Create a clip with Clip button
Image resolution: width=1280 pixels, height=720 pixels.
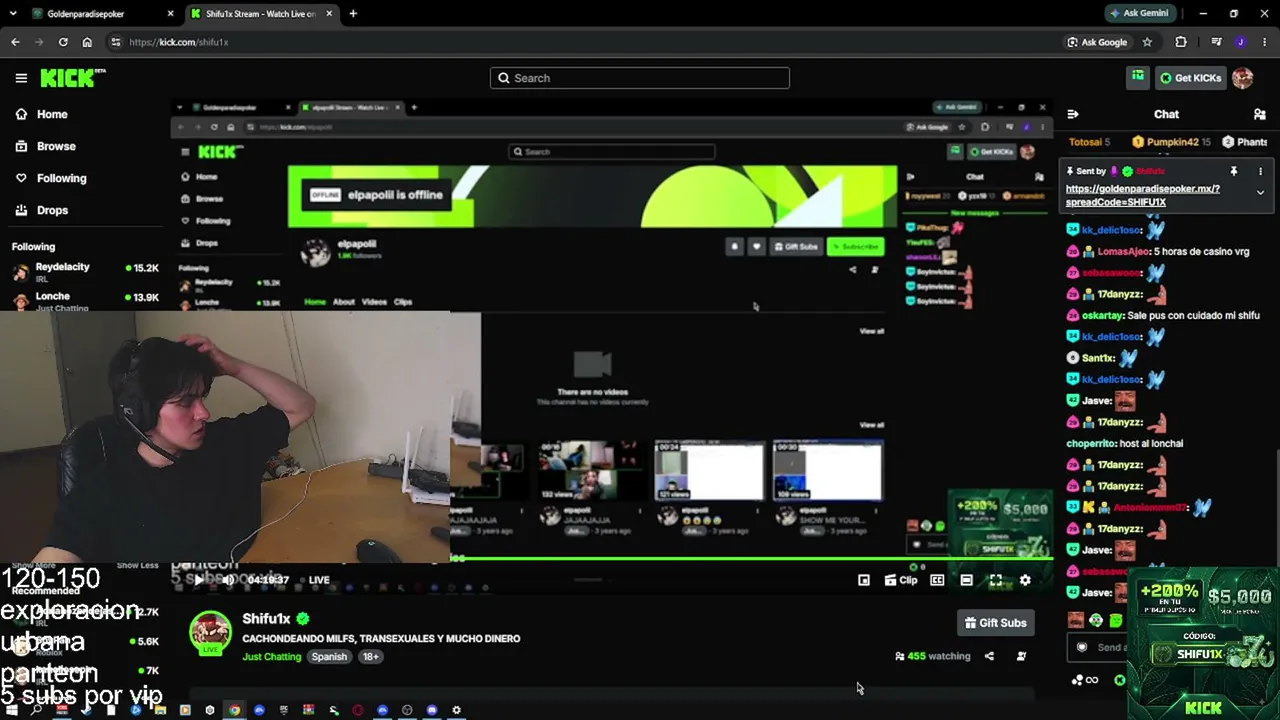tap(901, 580)
